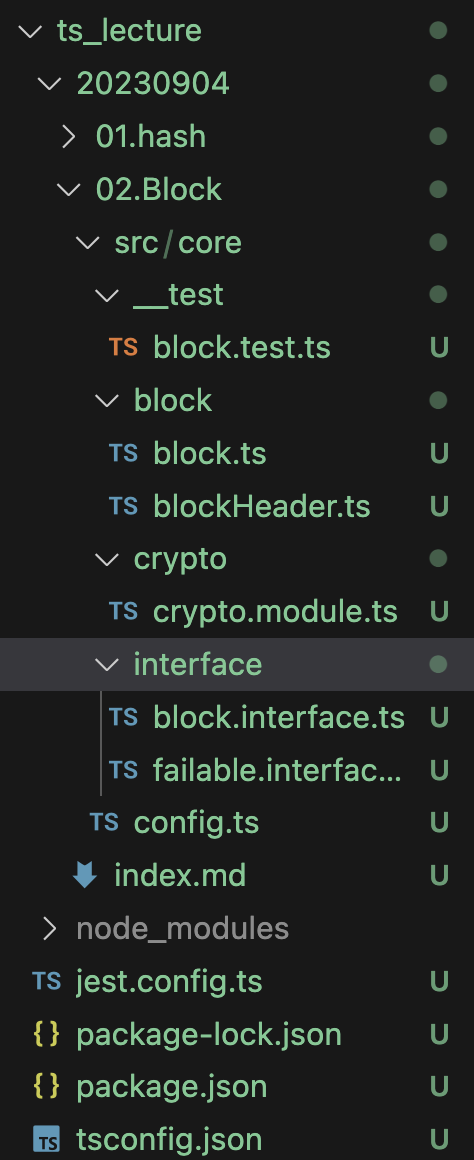Click the TypeScript icon next to blockHeader.ts
474x1160 pixels.
123,506
